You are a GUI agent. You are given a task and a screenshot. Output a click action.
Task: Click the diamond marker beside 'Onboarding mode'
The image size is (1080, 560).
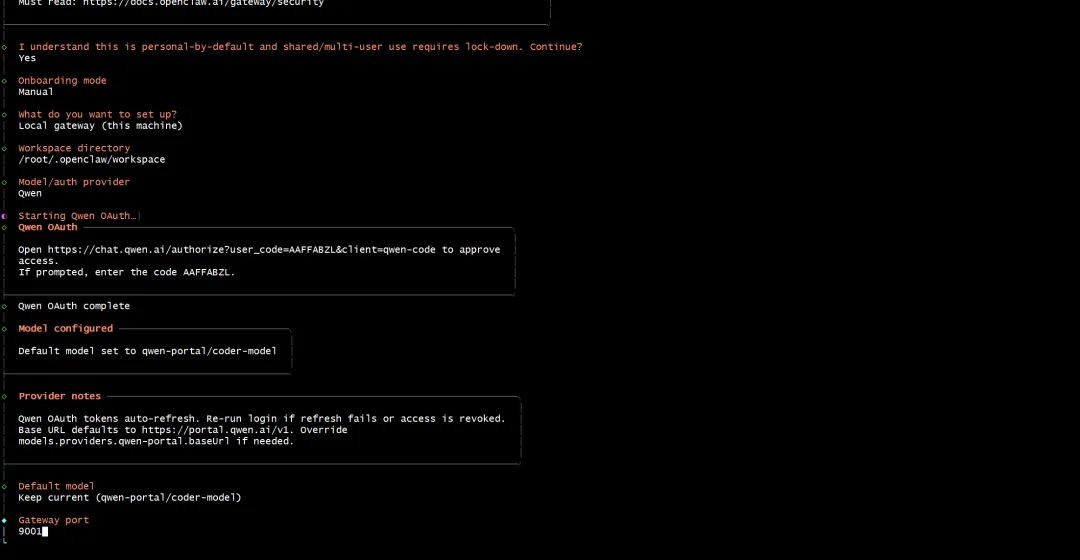click(4, 81)
